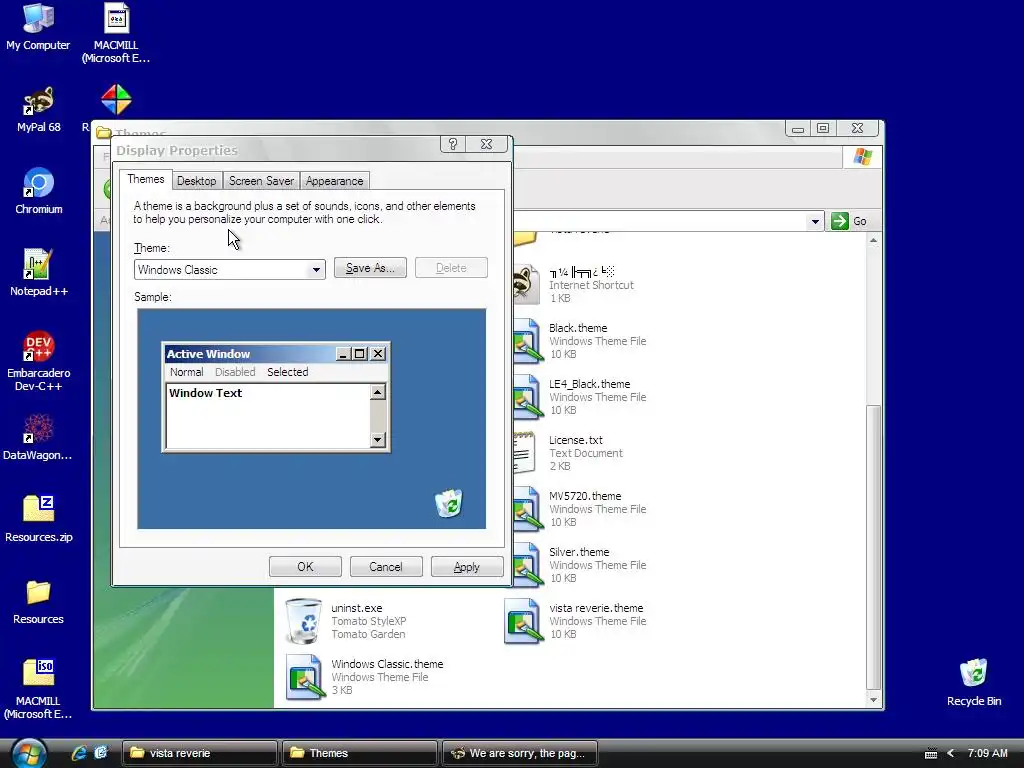Select the Windows Classic.theme file icon

[305, 677]
